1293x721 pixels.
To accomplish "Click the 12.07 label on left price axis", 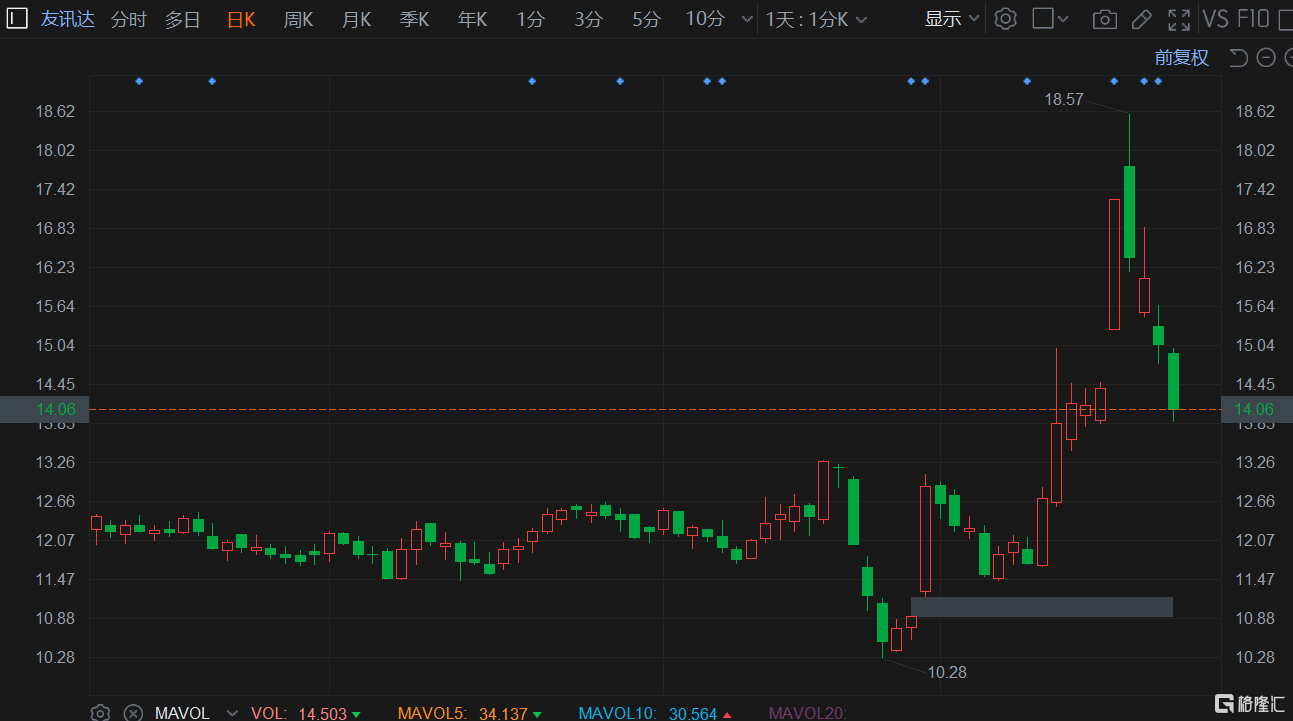I will (x=55, y=540).
